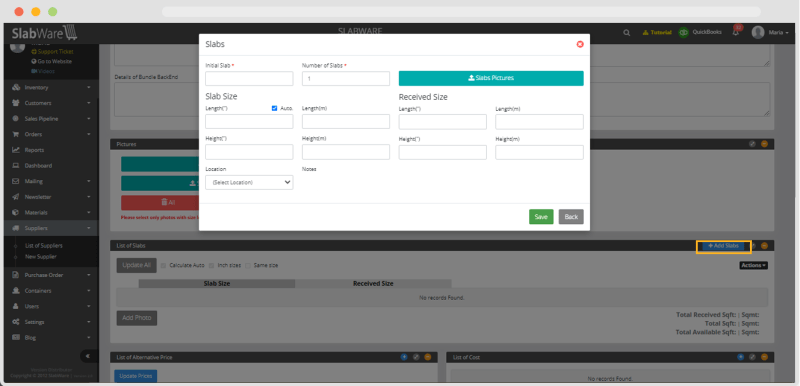Click the Users person icon in the sidebar
Viewport: 800px width, 386px height.
(x=16, y=306)
